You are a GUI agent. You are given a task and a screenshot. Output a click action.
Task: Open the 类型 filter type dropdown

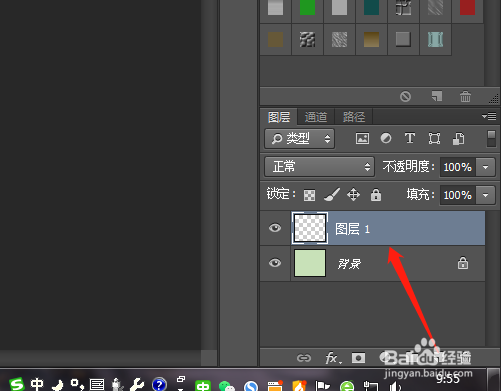(300, 139)
